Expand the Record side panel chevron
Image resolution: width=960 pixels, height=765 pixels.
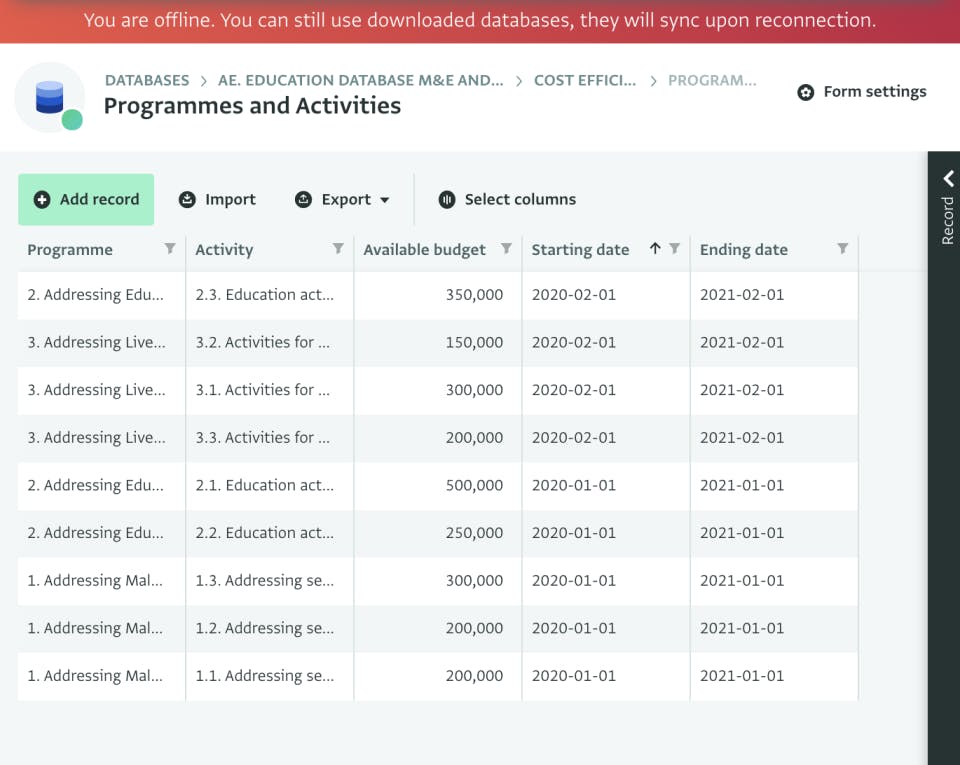point(945,179)
